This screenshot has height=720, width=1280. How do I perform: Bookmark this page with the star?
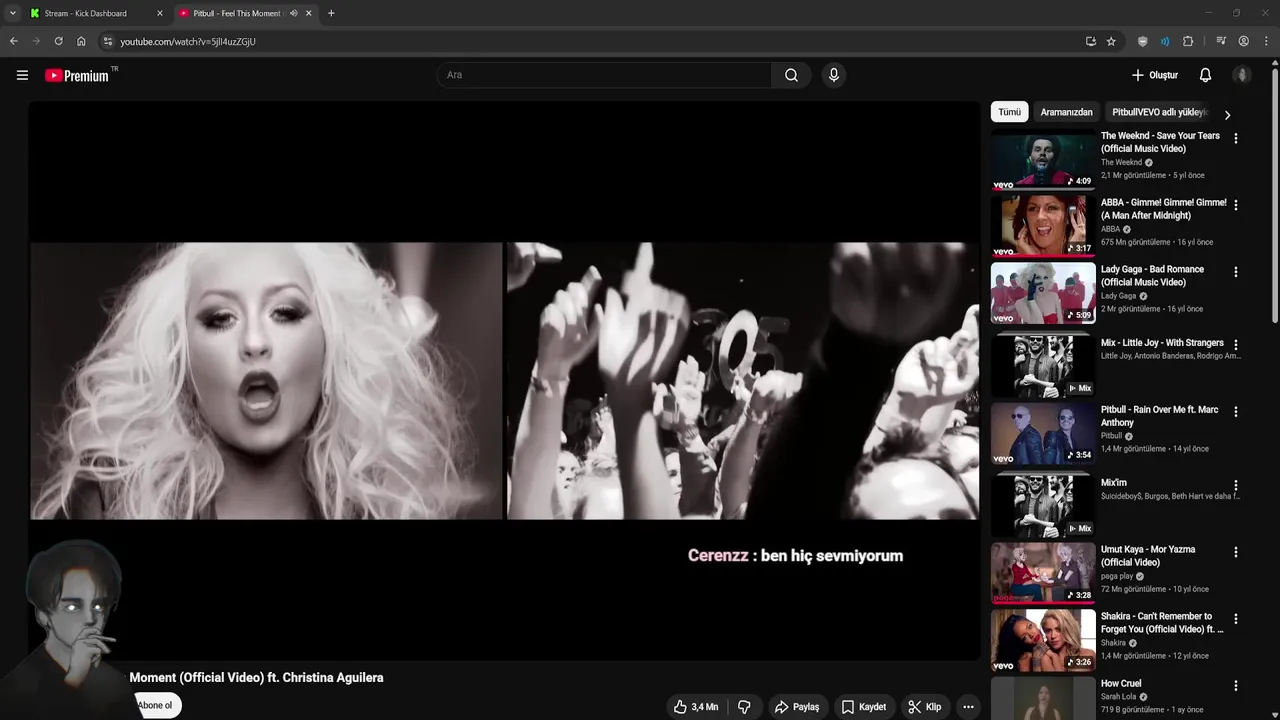(1111, 41)
